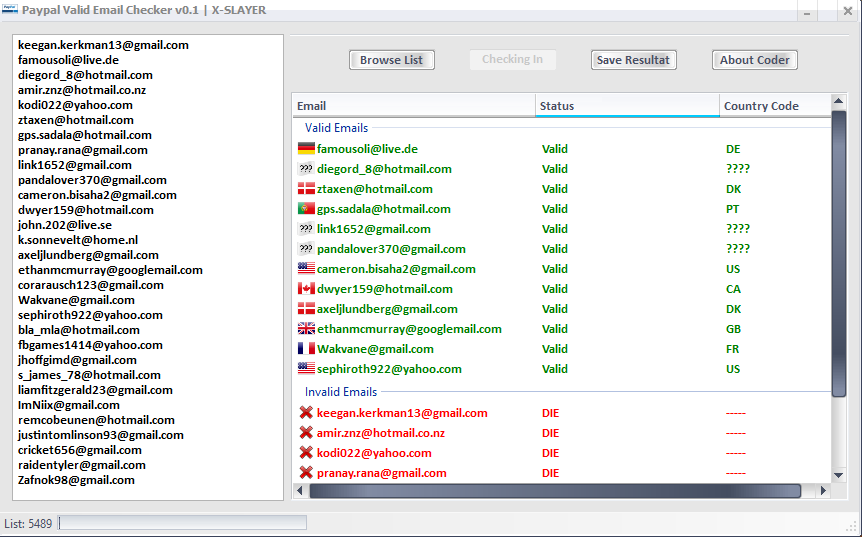This screenshot has height=537, width=862.
Task: Select the GB country code cell
Action: 733,329
